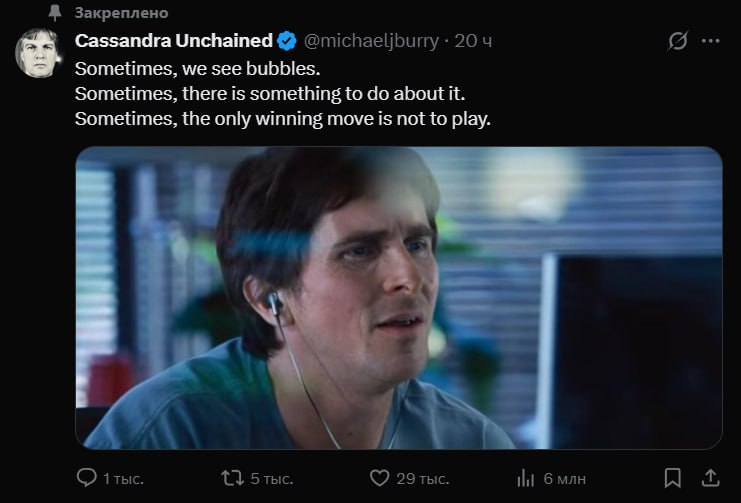The image size is (741, 503).
Task: Open the three-dot more options menu
Action: click(711, 42)
